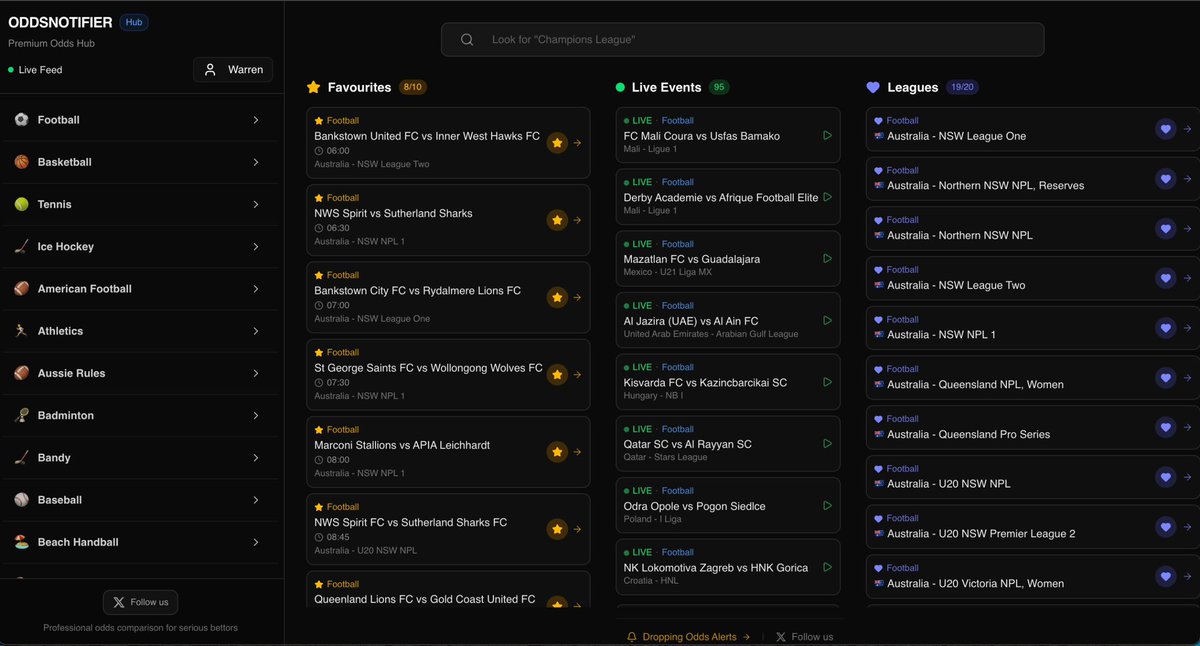Image resolution: width=1200 pixels, height=646 pixels.
Task: Click the Ice Hockey icon
Action: [x=22, y=246]
